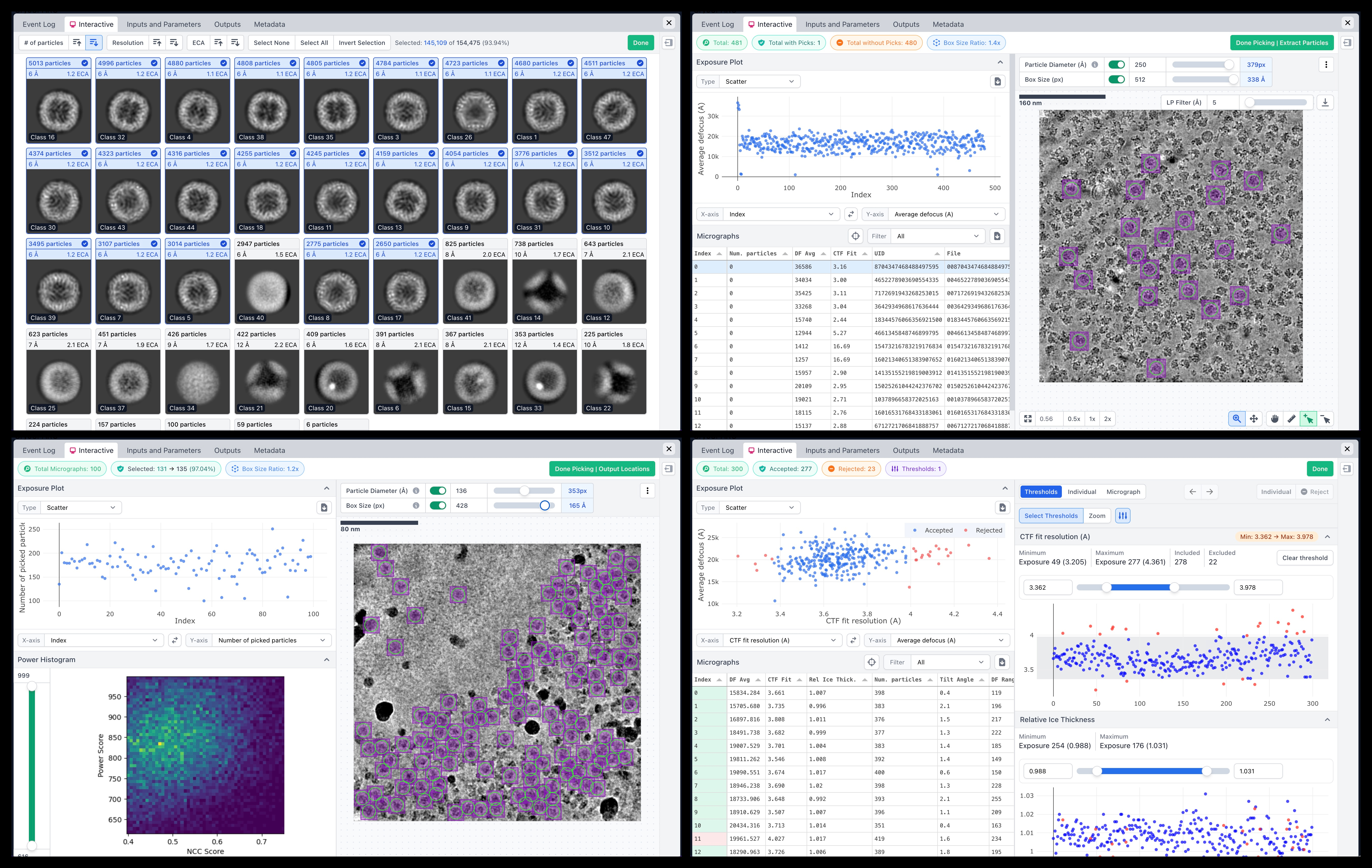The width and height of the screenshot is (1372, 868).
Task: Open three-dot options menu in top-right picker
Action: tap(1326, 64)
